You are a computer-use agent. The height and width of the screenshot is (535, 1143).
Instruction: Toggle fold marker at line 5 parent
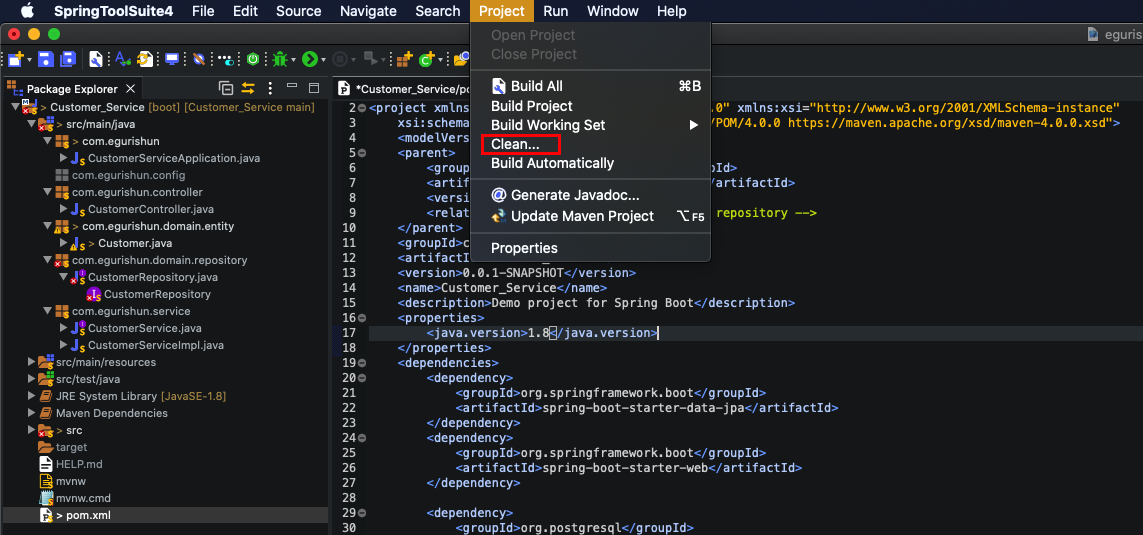[362, 153]
